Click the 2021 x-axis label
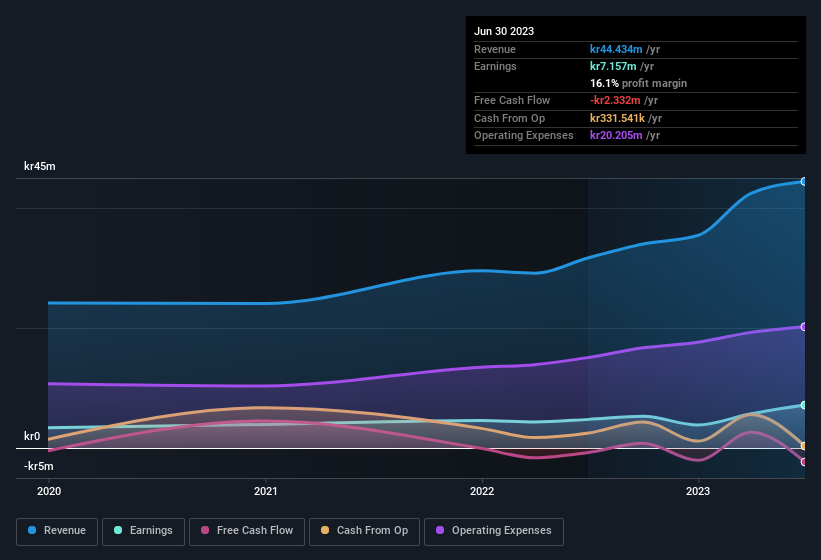The height and width of the screenshot is (560, 821). click(265, 491)
